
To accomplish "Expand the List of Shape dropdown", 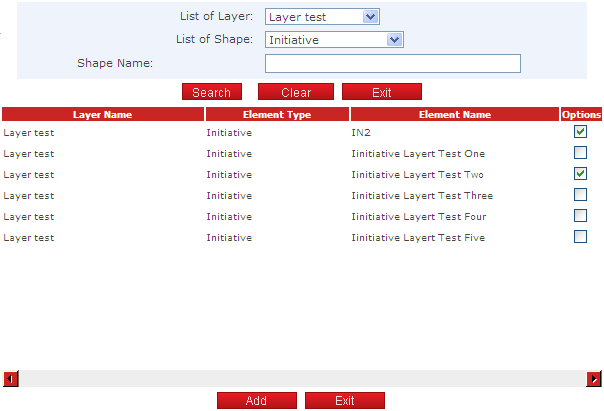I will pos(334,40).
